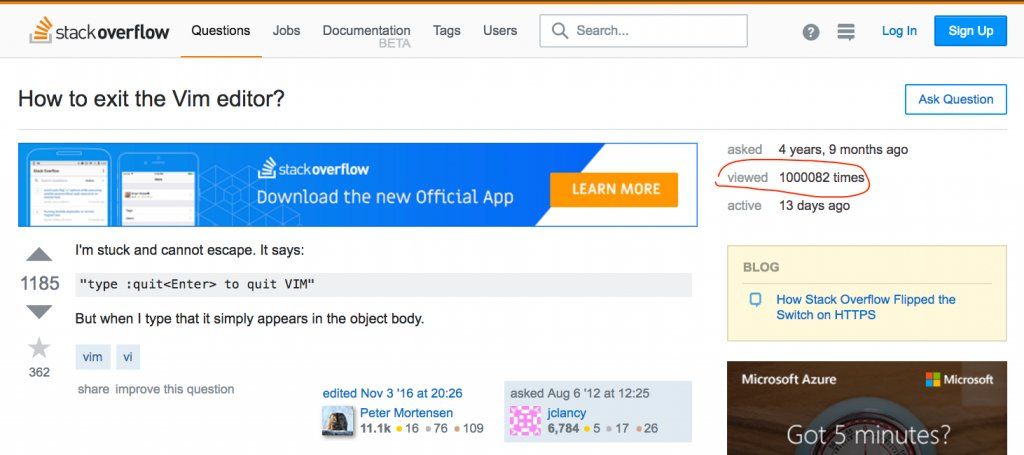Image resolution: width=1024 pixels, height=455 pixels.
Task: Open Peter Mortensen's avatar image
Action: (x=338, y=421)
